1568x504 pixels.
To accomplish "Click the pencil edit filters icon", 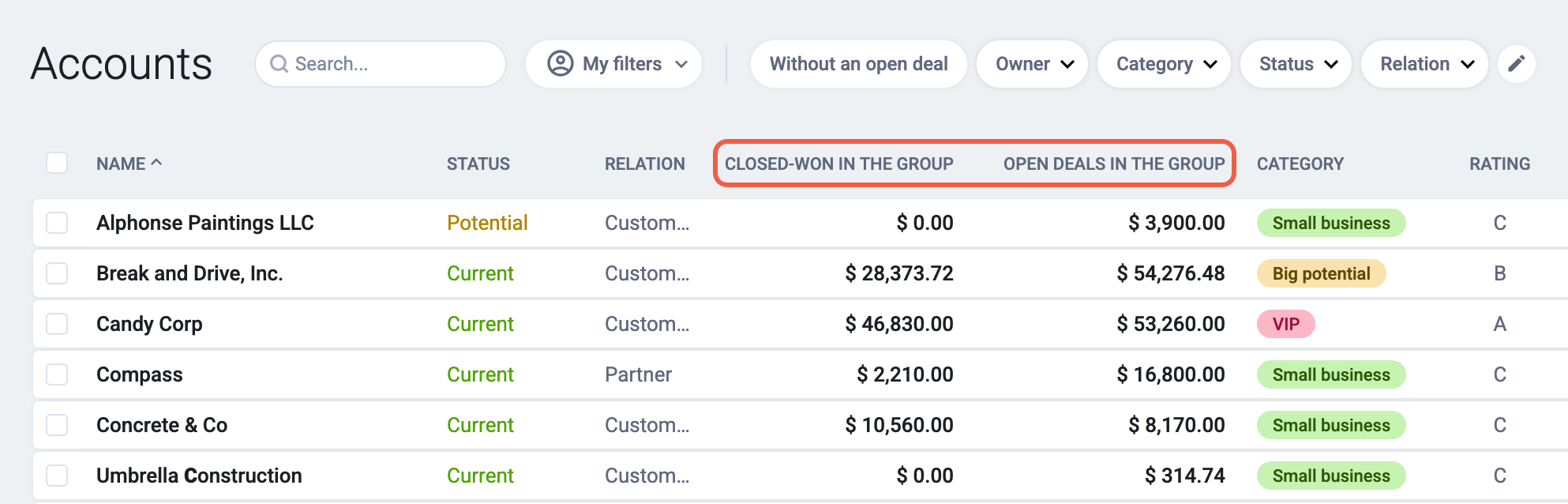I will tap(1516, 64).
